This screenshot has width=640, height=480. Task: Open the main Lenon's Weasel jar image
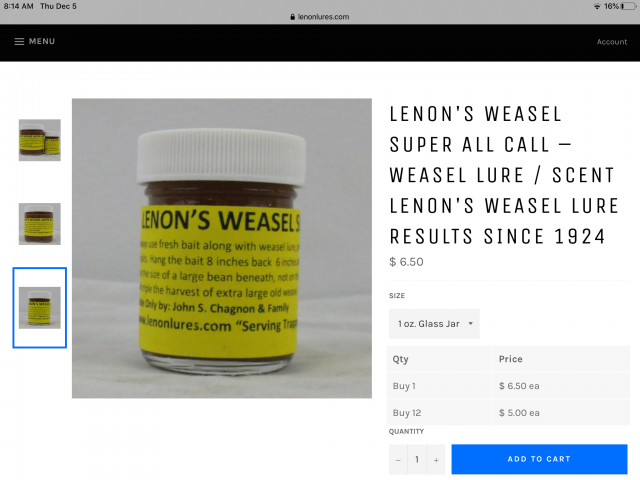(222, 248)
